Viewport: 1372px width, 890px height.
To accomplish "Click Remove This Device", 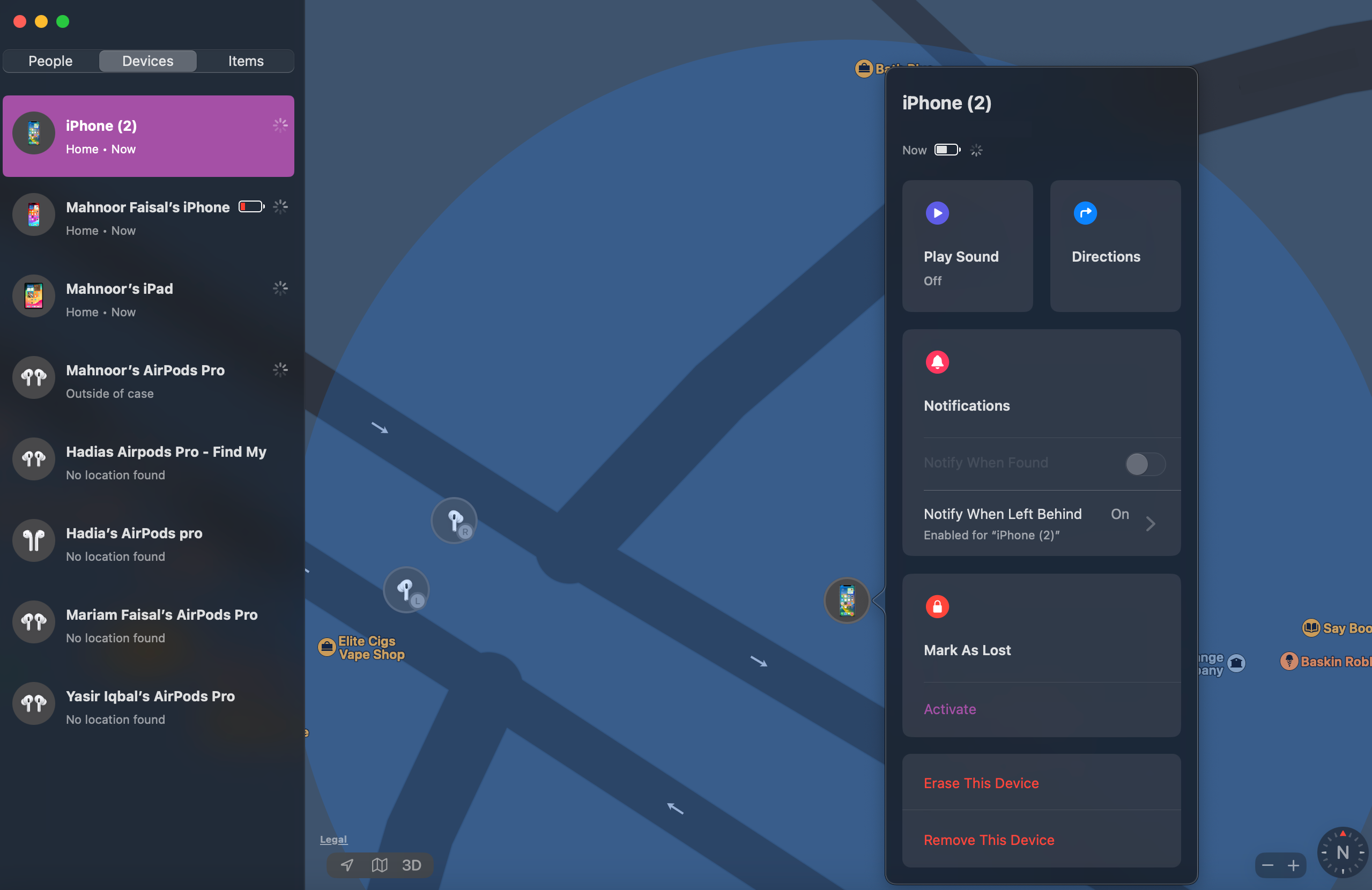I will click(989, 840).
